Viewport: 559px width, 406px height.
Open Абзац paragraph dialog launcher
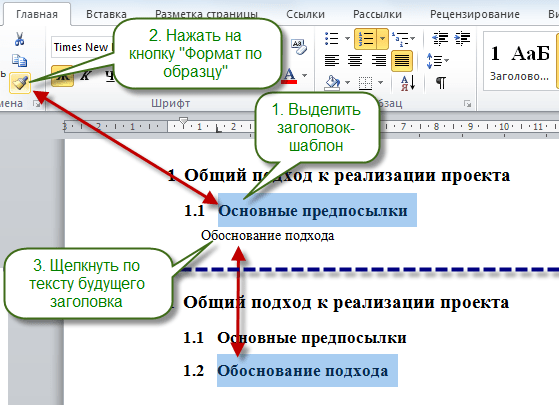click(467, 104)
